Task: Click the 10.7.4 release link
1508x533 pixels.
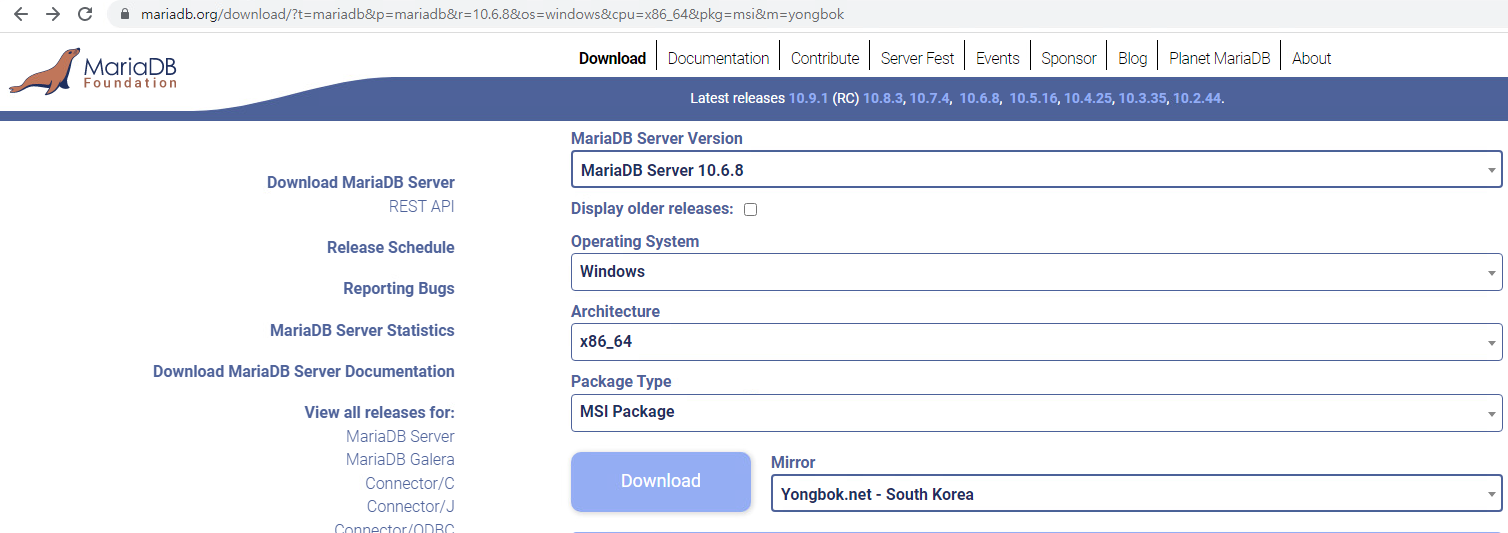Action: pos(929,98)
